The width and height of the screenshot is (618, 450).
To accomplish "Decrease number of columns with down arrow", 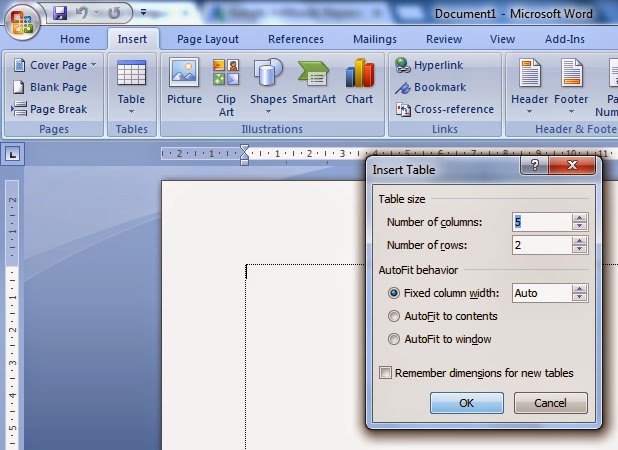I will click(579, 226).
